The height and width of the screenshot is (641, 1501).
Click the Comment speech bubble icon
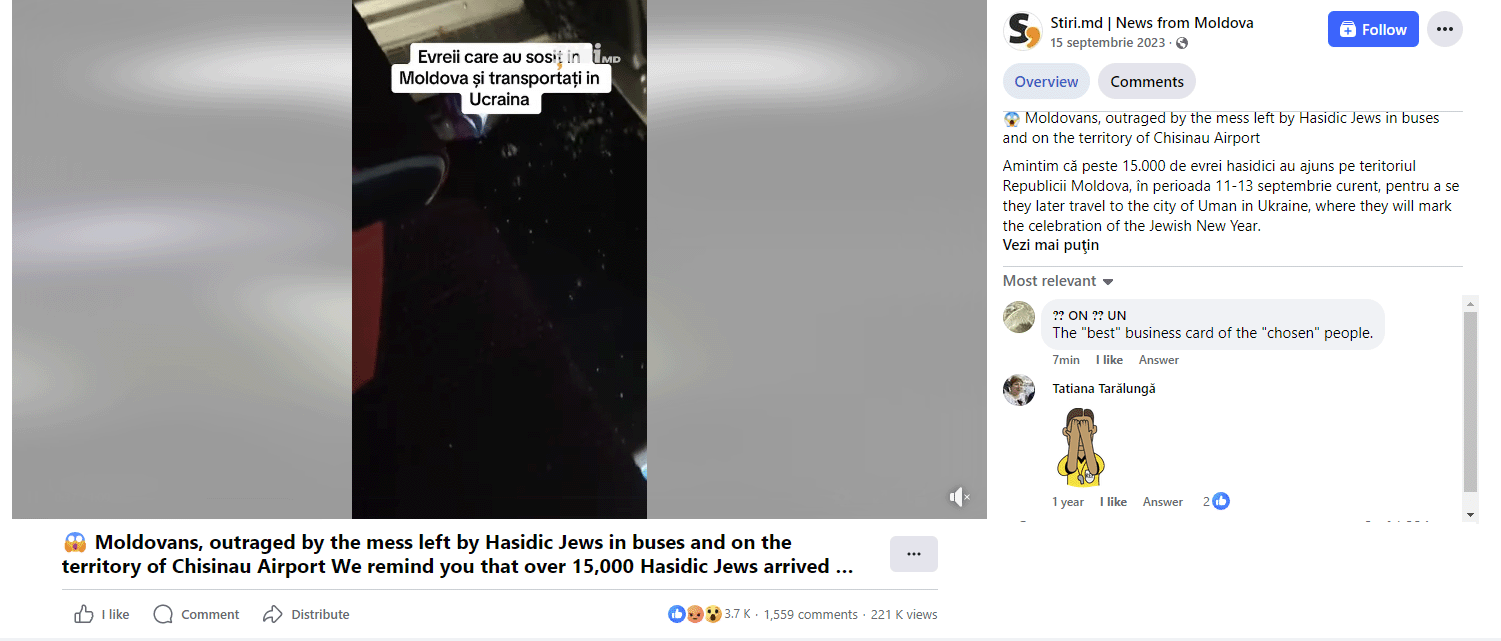(x=163, y=614)
